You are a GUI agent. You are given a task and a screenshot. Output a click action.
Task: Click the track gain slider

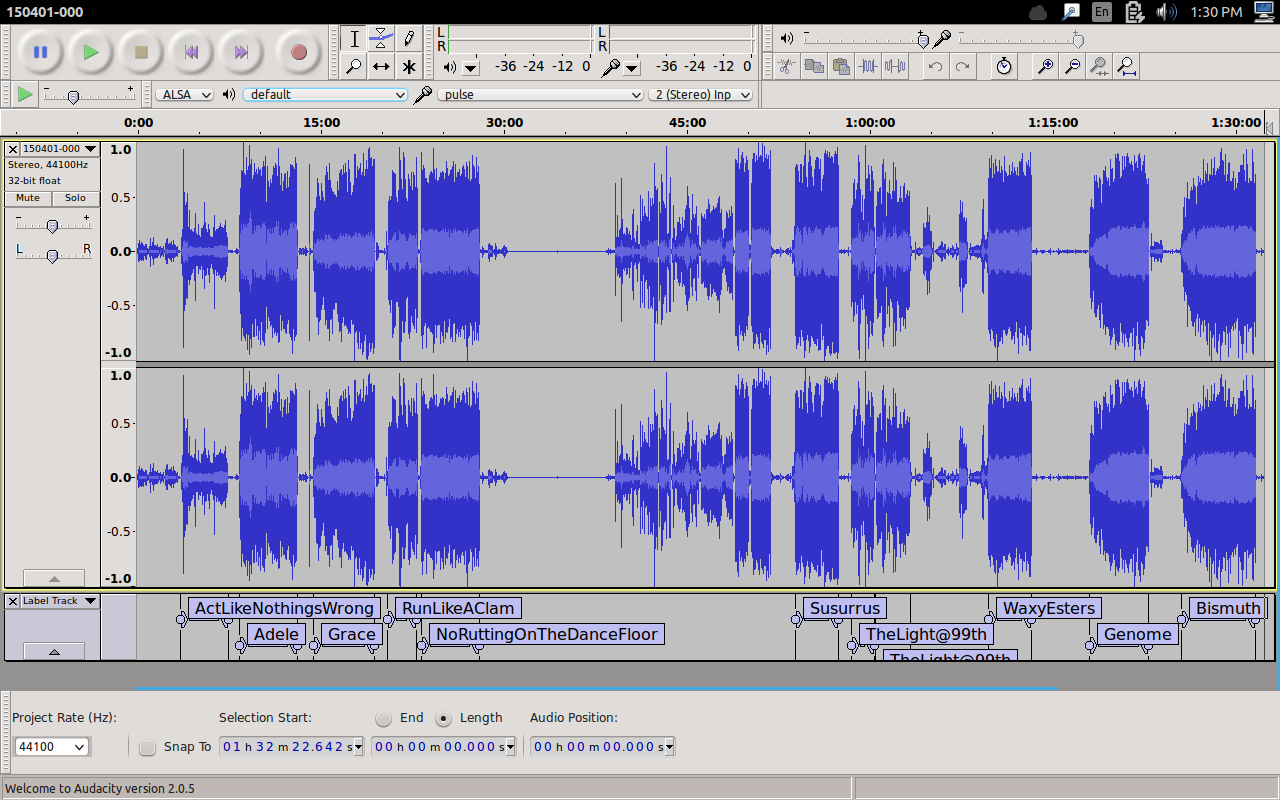pyautogui.click(x=52, y=226)
